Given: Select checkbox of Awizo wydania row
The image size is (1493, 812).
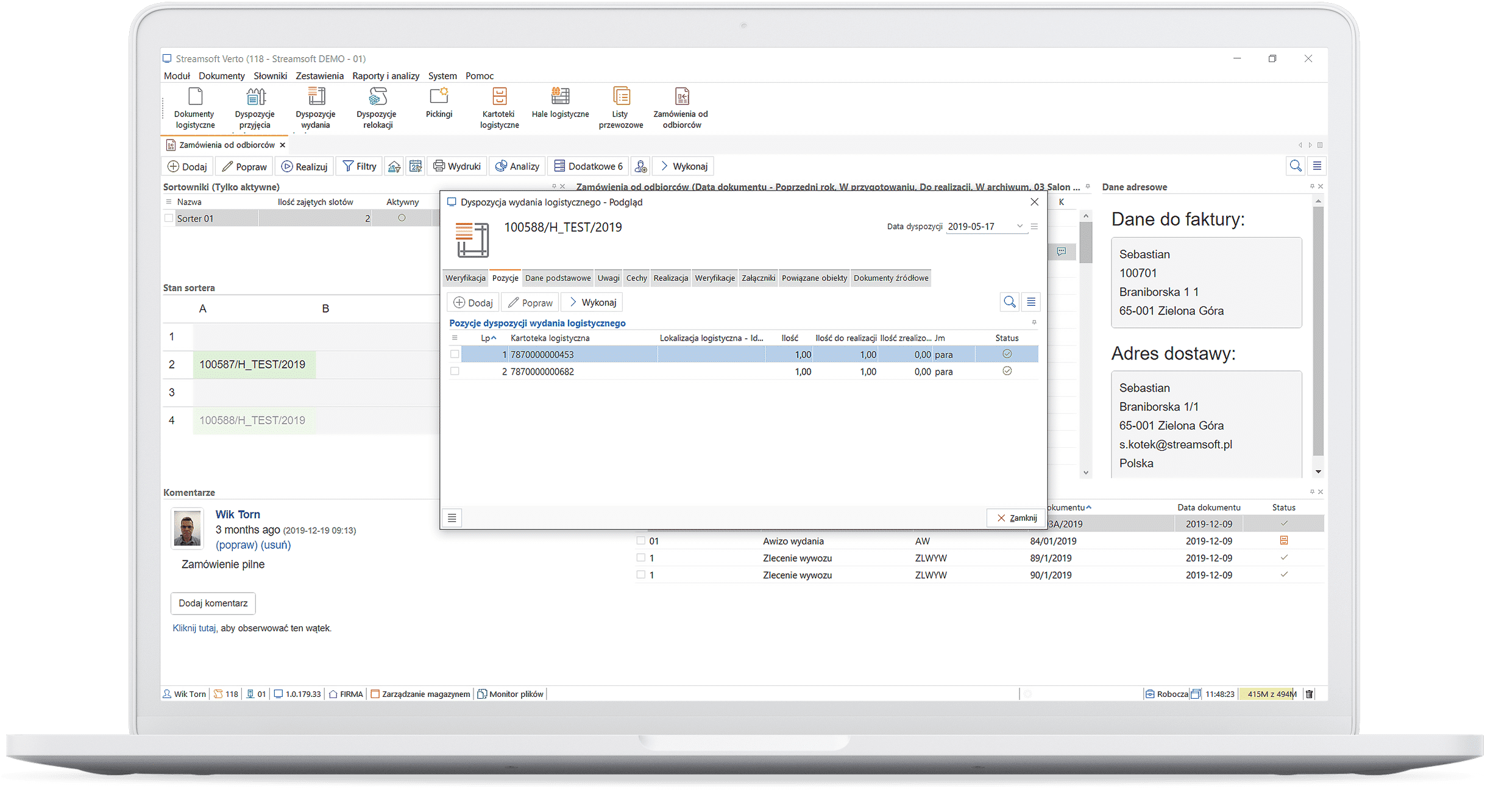Looking at the screenshot, I should [640, 540].
